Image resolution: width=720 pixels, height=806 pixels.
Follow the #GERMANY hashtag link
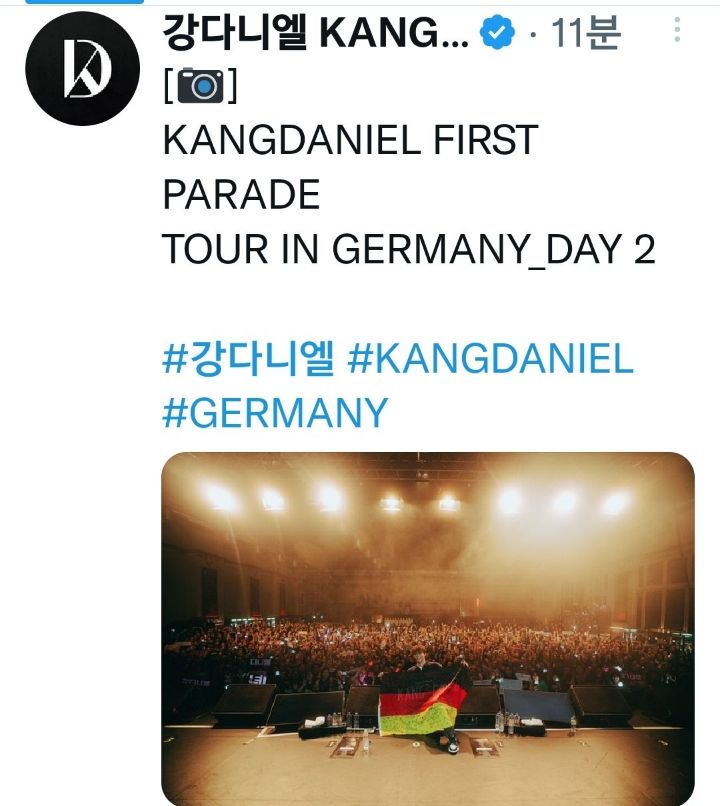click(275, 411)
